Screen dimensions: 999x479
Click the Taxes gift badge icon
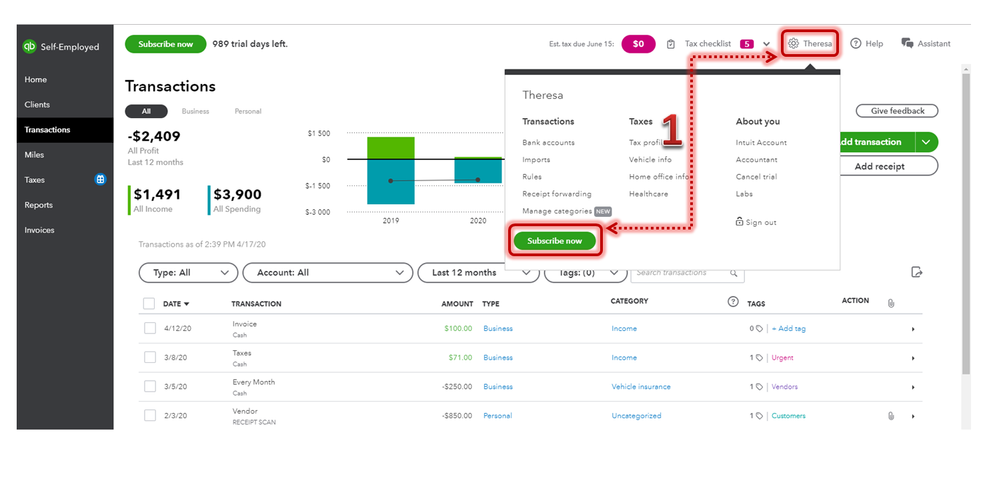[x=100, y=180]
